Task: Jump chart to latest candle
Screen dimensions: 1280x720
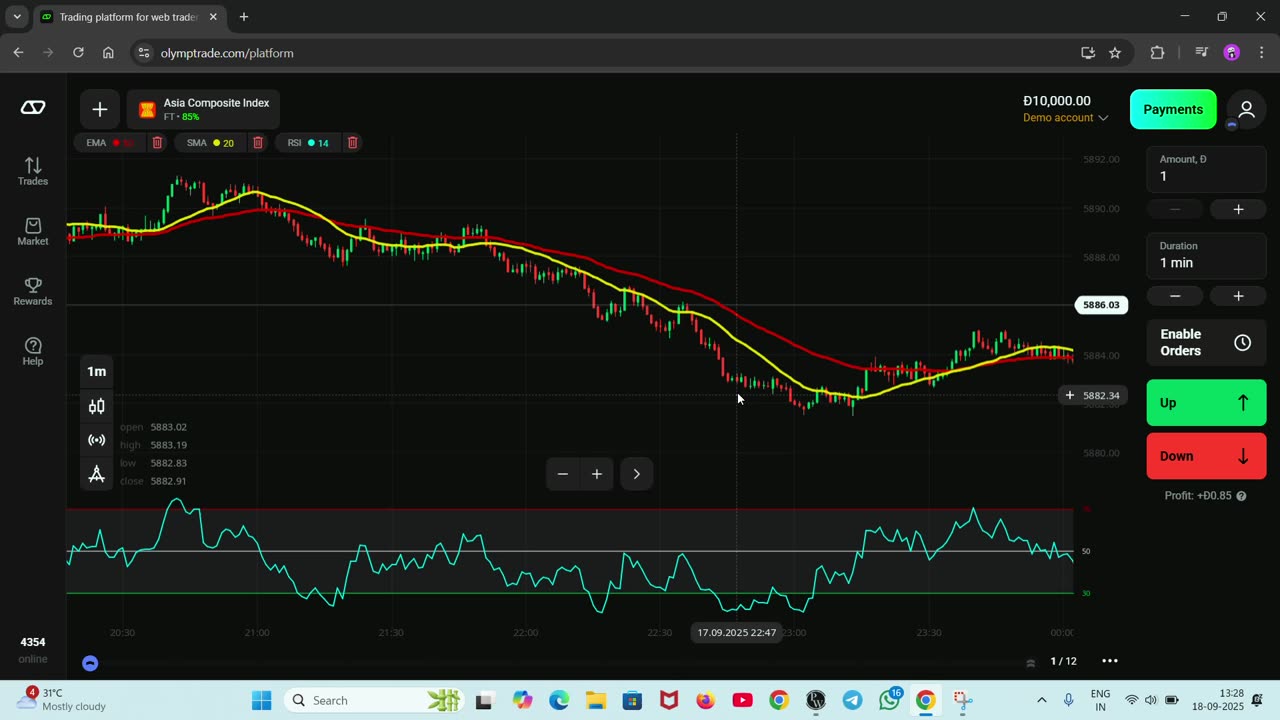Action: [x=637, y=474]
